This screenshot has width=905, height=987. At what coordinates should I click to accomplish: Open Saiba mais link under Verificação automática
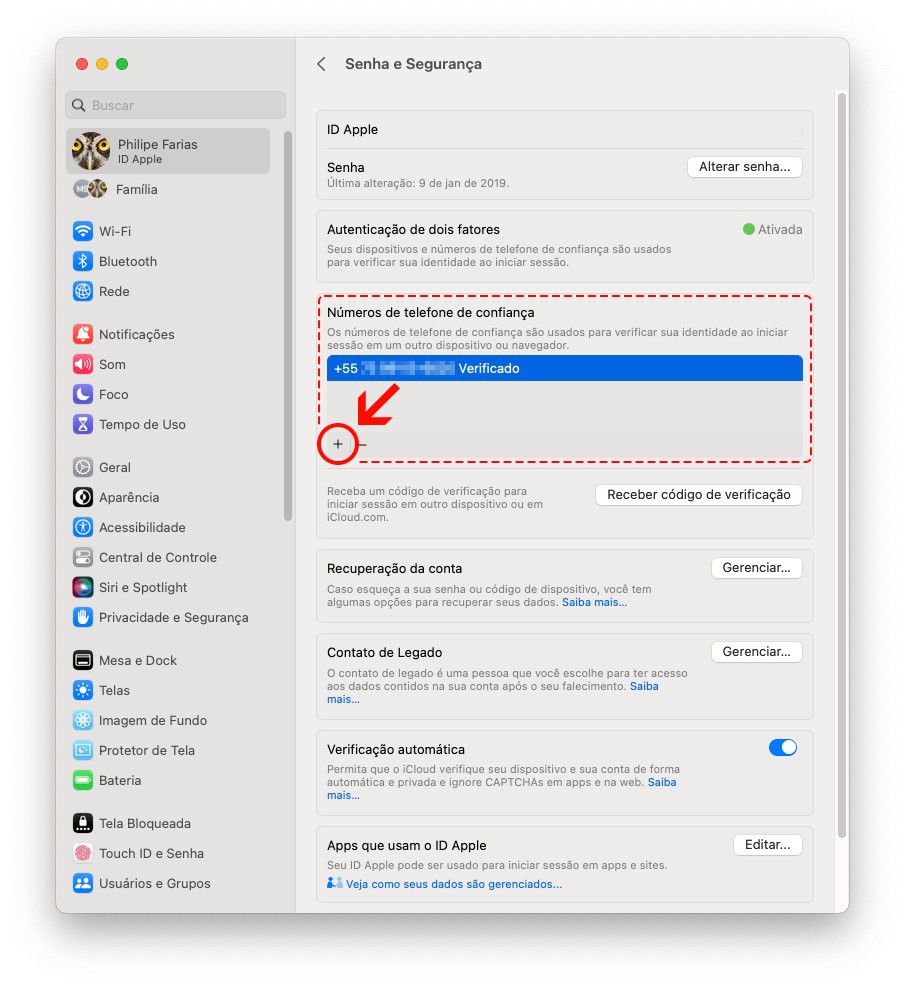[662, 782]
